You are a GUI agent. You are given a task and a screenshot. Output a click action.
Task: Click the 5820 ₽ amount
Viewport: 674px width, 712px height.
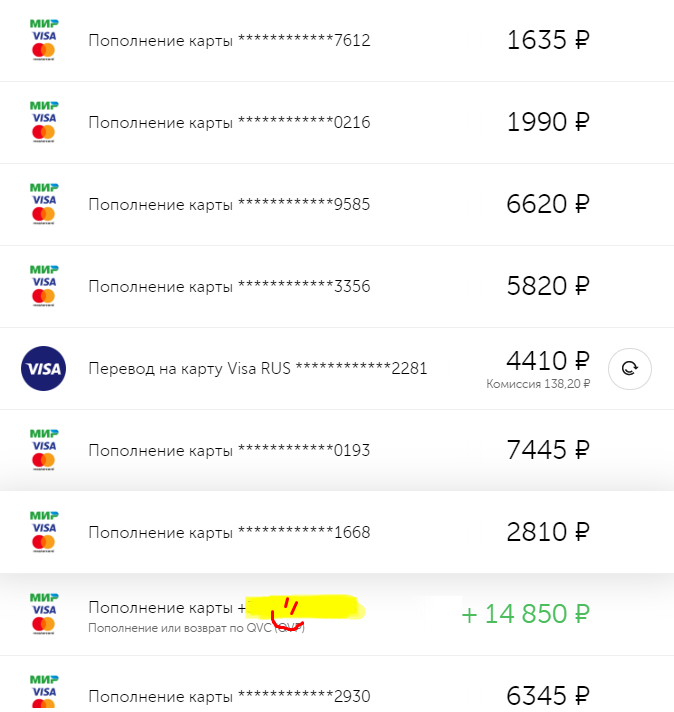(x=548, y=286)
